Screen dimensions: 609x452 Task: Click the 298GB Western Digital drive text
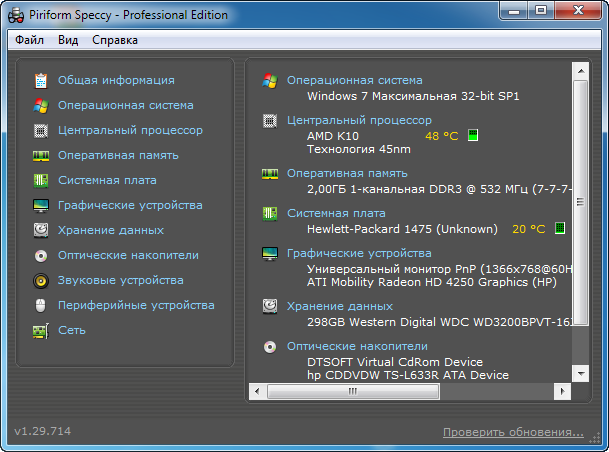click(x=439, y=322)
